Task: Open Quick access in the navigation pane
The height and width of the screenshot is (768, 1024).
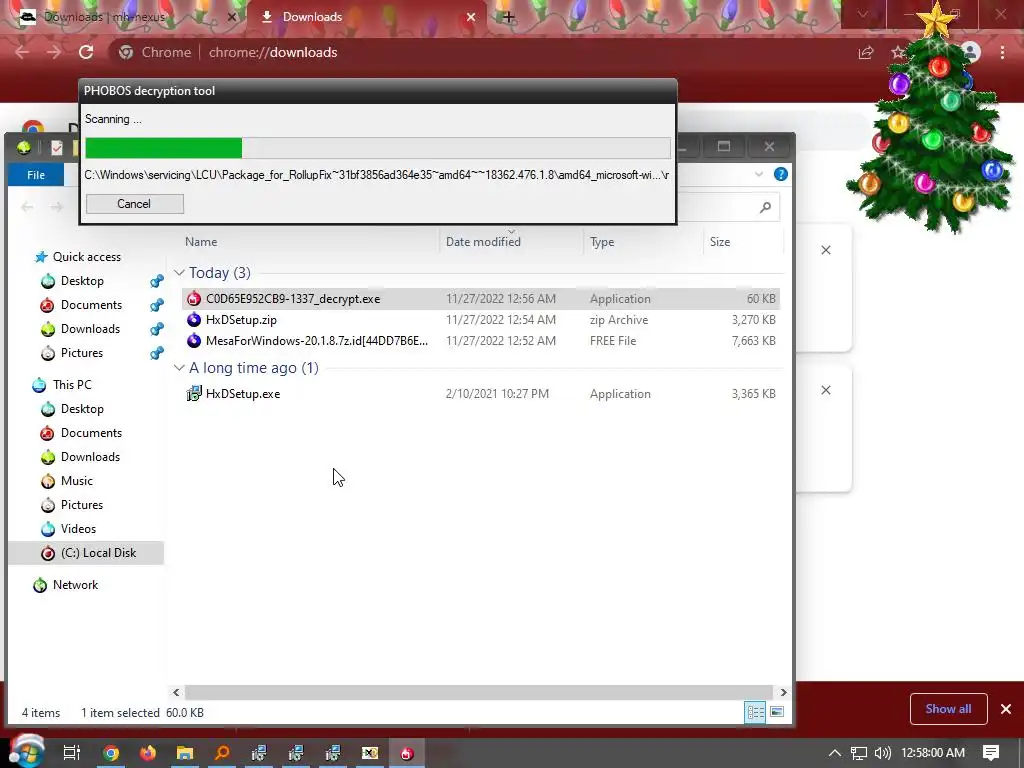Action: coord(86,257)
